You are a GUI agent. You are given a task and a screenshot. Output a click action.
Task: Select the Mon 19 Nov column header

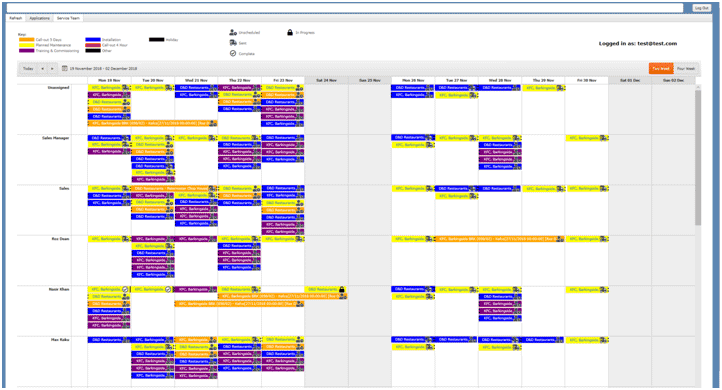tap(109, 80)
